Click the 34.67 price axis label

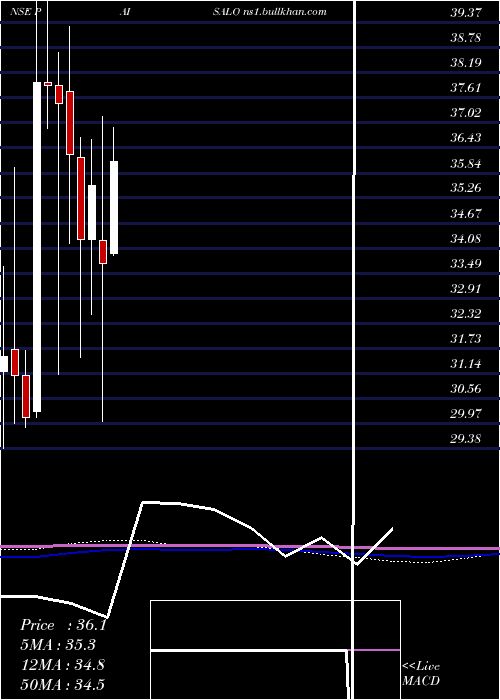click(x=466, y=213)
